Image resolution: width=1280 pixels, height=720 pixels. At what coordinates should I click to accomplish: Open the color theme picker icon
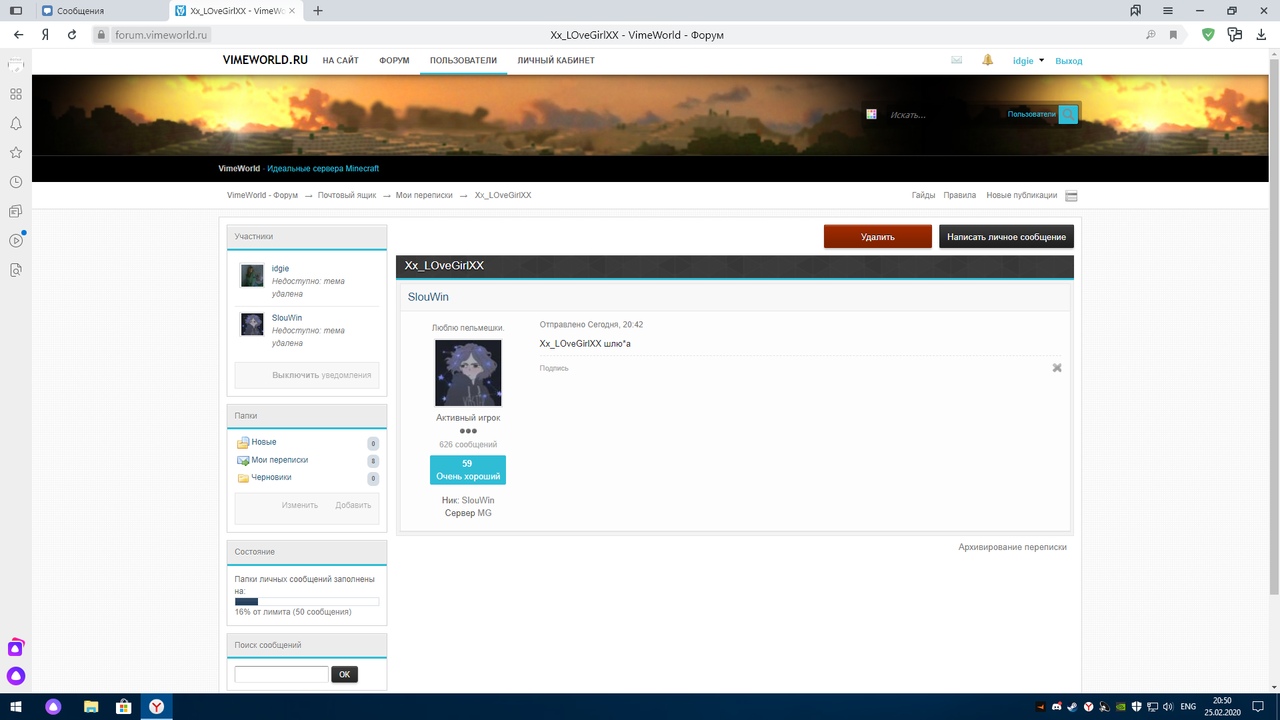pyautogui.click(x=872, y=115)
